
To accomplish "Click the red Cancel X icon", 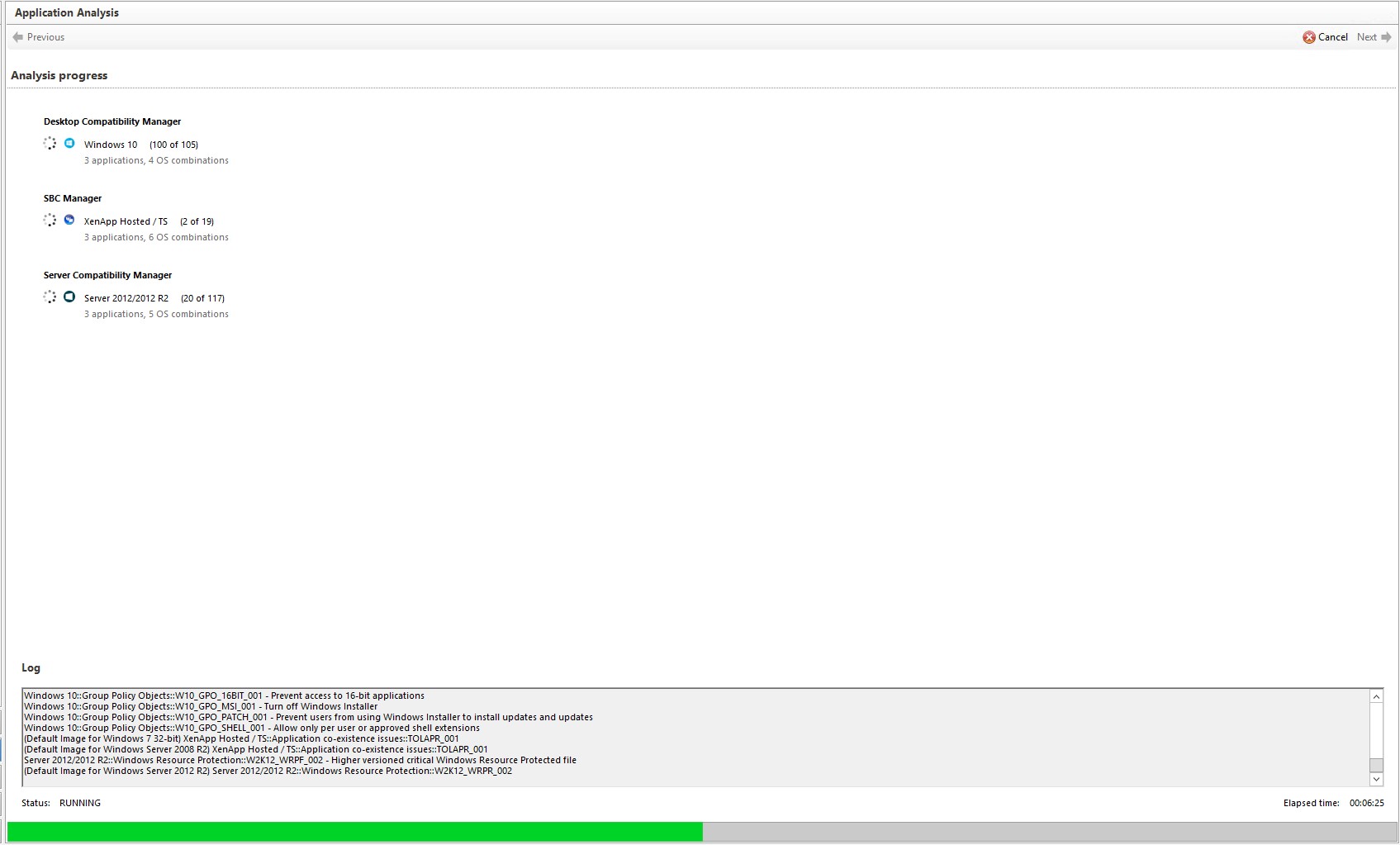I will click(1309, 37).
